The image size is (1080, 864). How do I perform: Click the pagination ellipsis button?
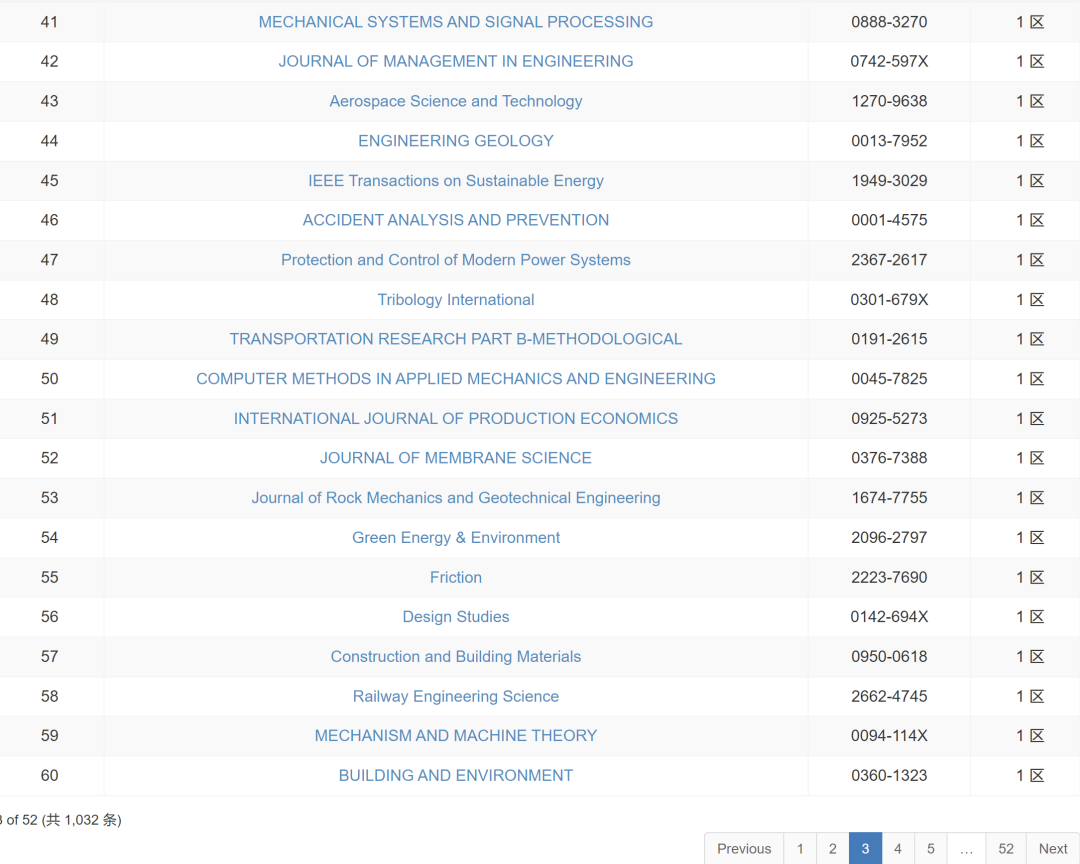[x=966, y=849]
